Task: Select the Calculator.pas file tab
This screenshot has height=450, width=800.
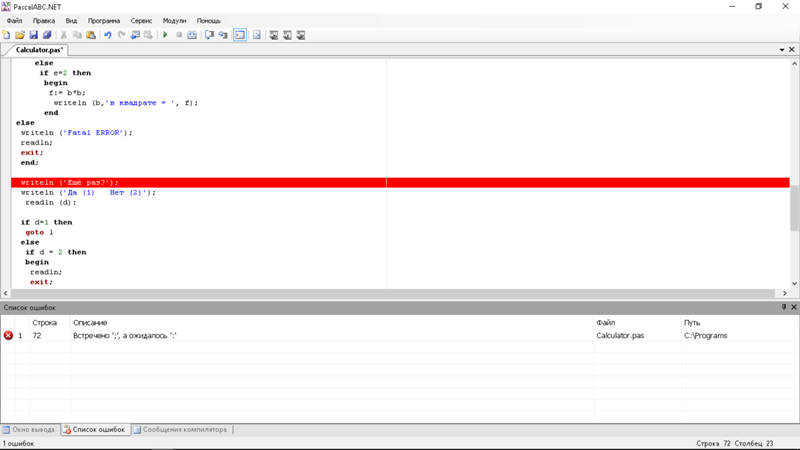Action: (39, 50)
